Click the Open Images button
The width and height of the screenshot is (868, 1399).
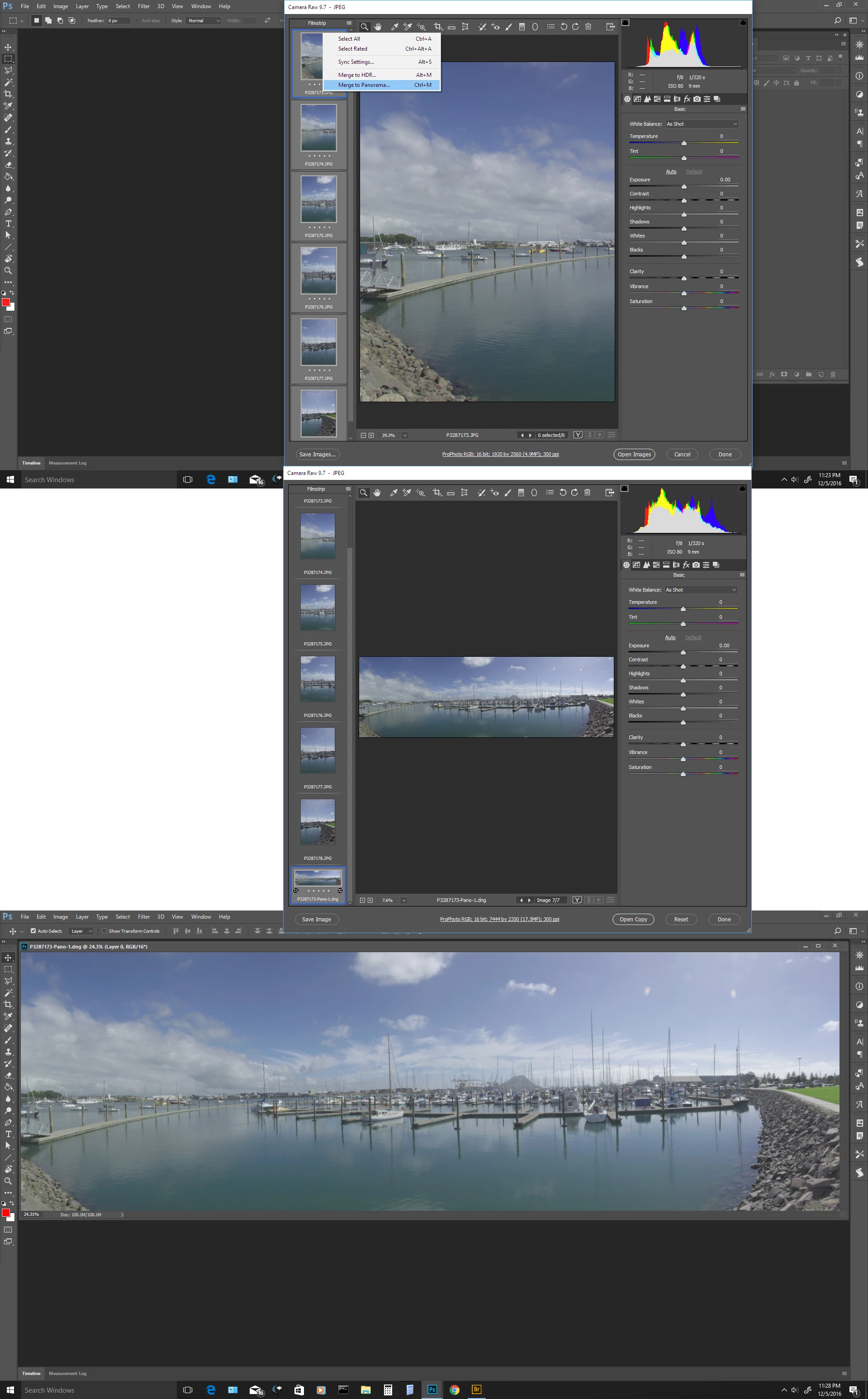tap(634, 454)
